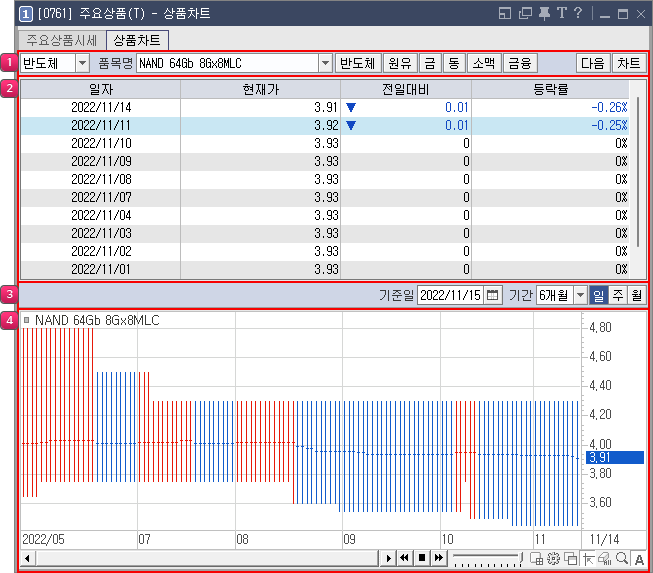Click the -0.25% change value
The image size is (653, 573).
[x=610, y=125]
